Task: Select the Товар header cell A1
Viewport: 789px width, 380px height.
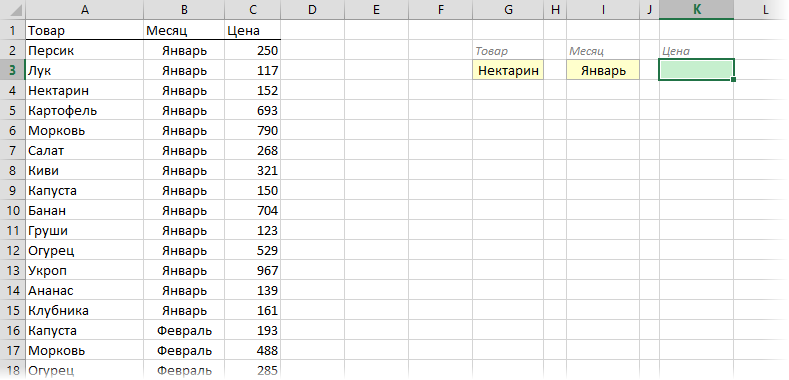Action: [85, 30]
